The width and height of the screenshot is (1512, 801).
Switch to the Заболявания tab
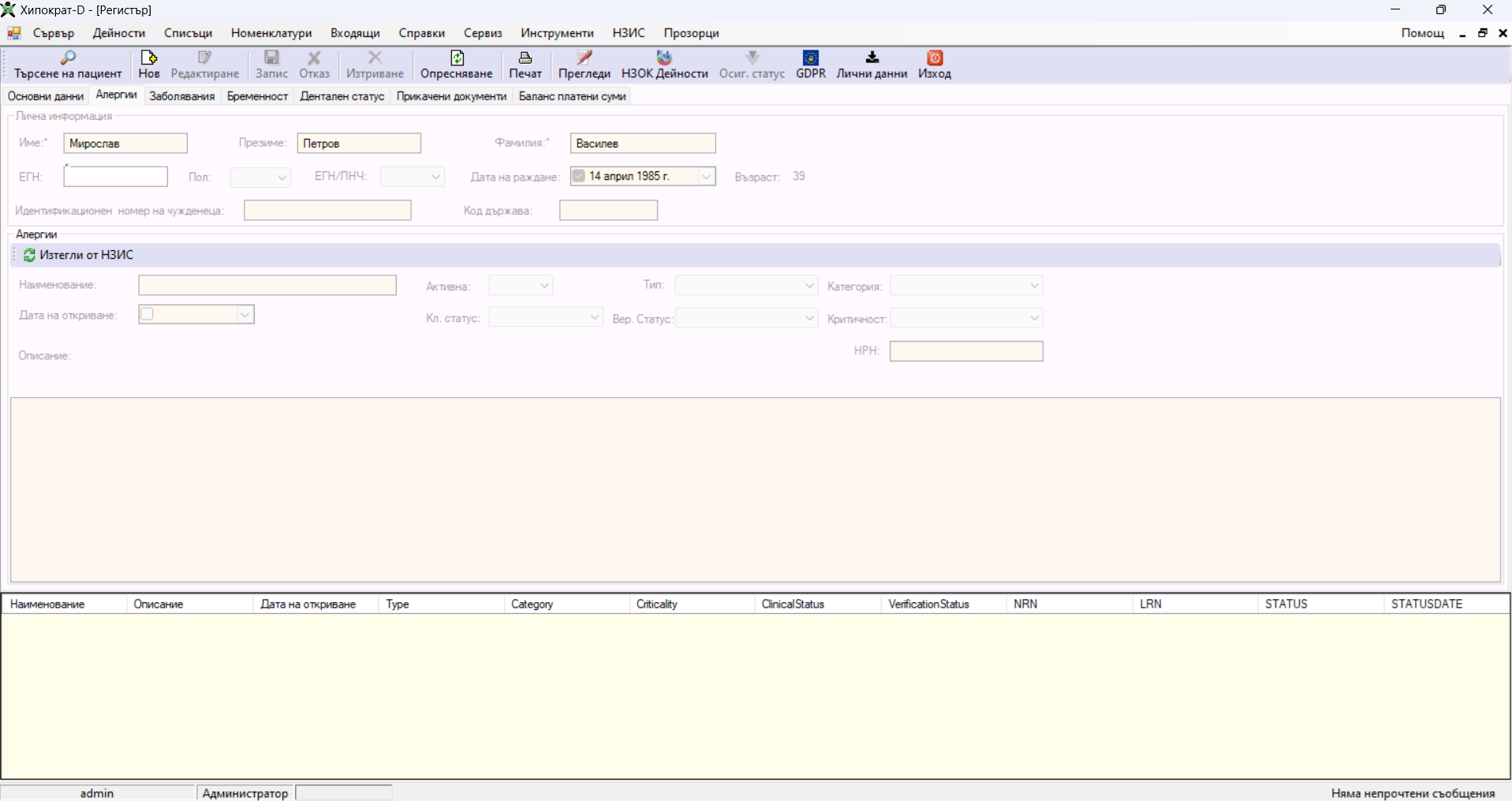(181, 96)
